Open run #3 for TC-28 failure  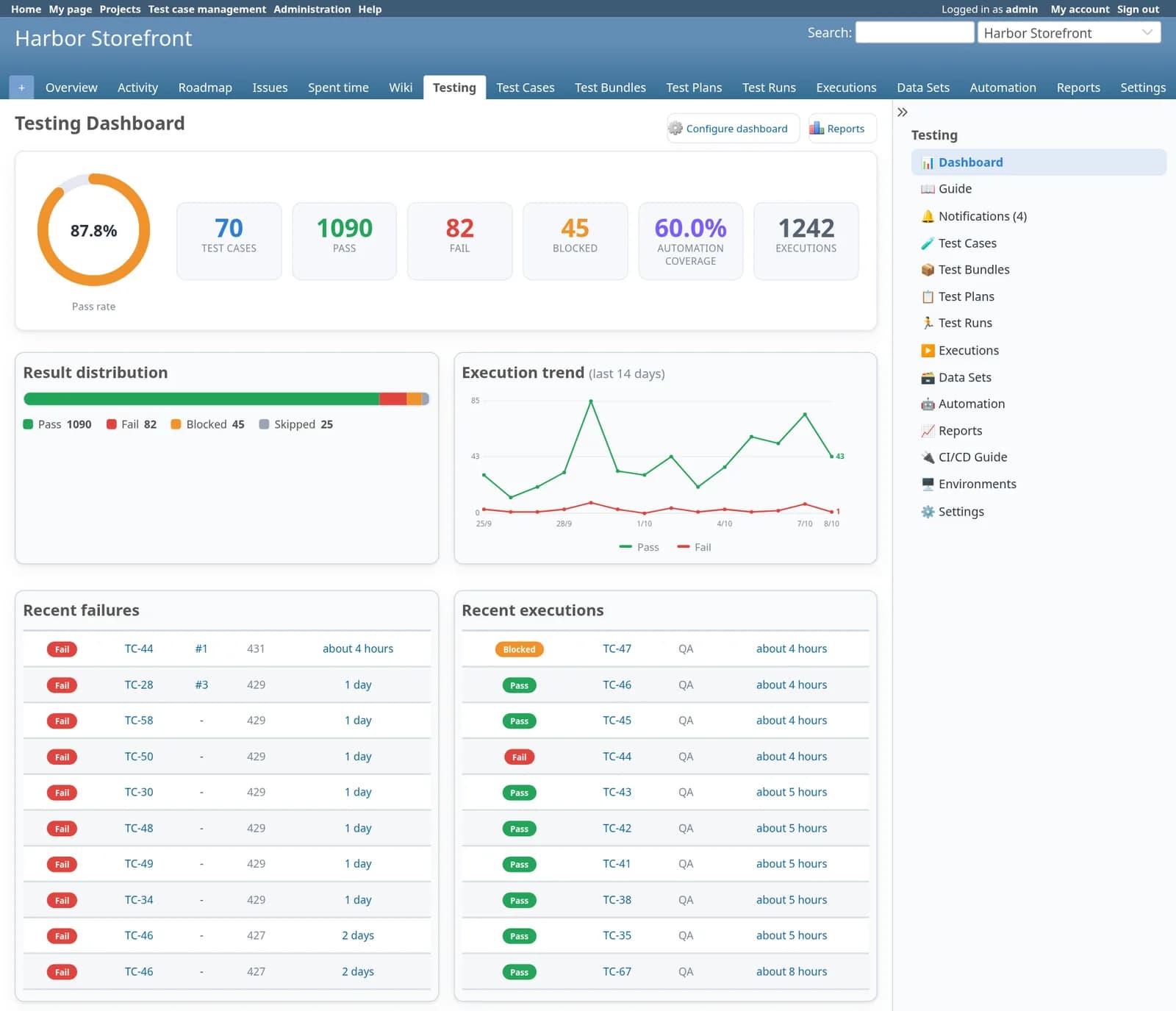(201, 685)
